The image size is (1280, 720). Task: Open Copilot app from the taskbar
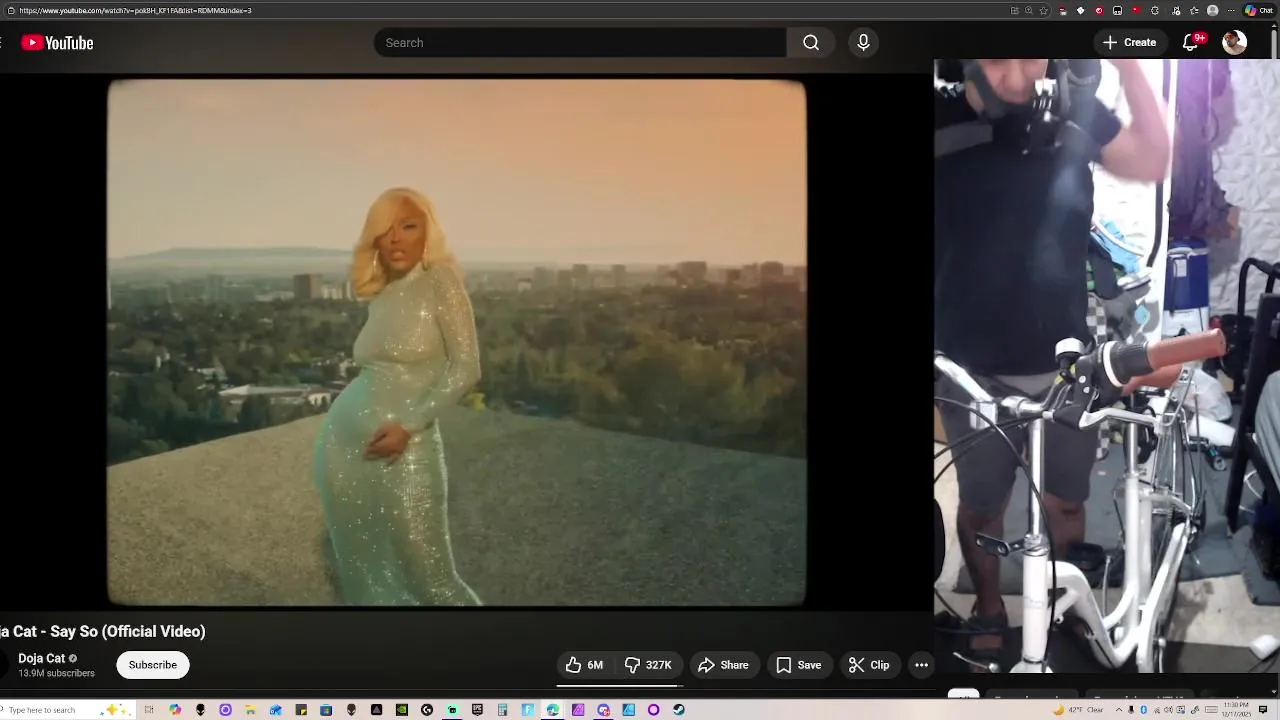(x=175, y=710)
